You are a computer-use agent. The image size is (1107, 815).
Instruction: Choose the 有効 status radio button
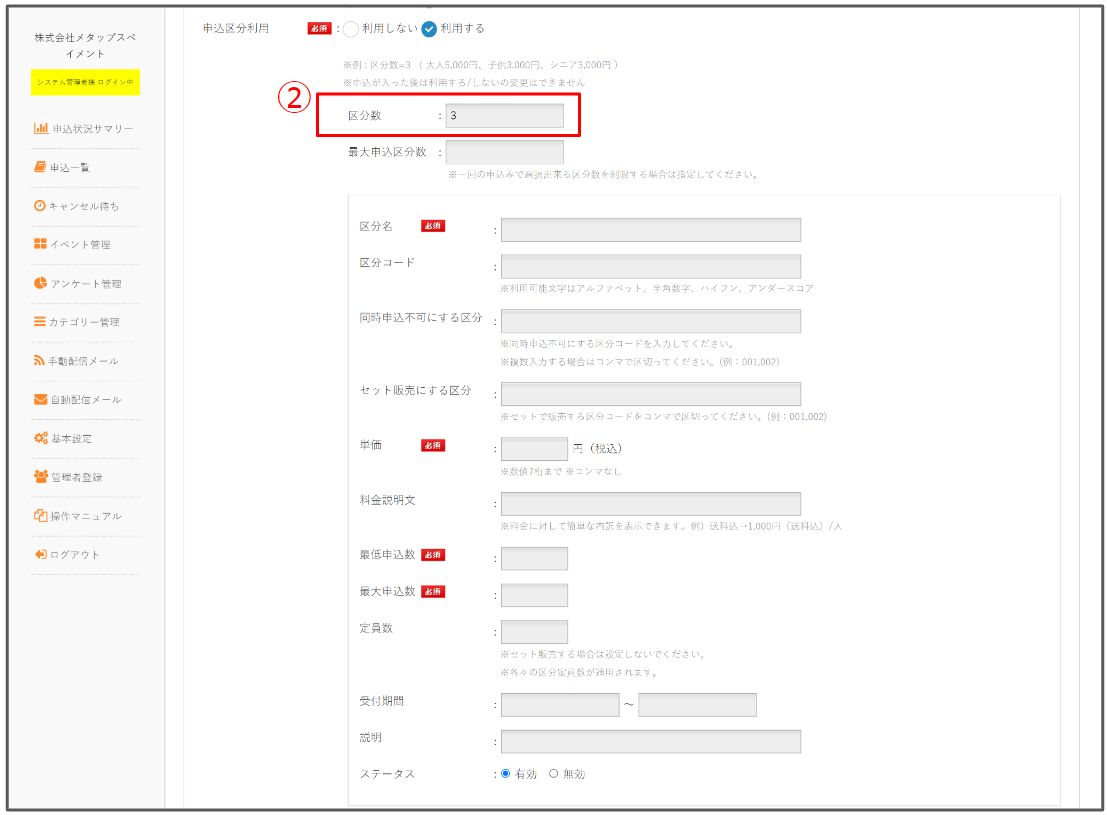pos(506,774)
